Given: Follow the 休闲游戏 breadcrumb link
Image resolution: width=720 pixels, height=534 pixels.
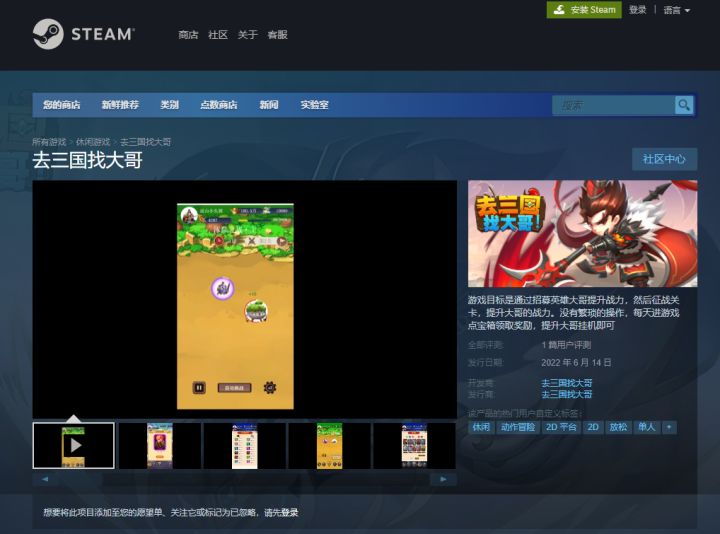Looking at the screenshot, I should click(x=93, y=142).
